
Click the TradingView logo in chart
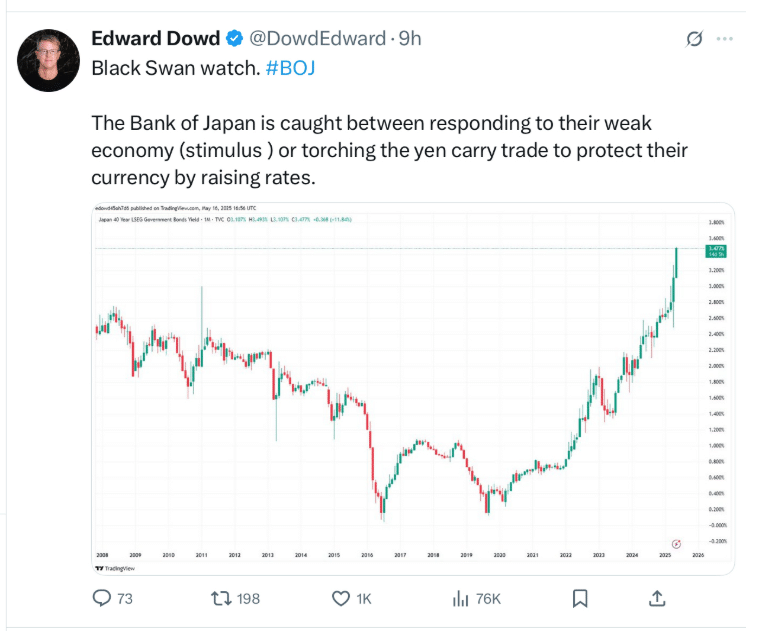click(116, 567)
